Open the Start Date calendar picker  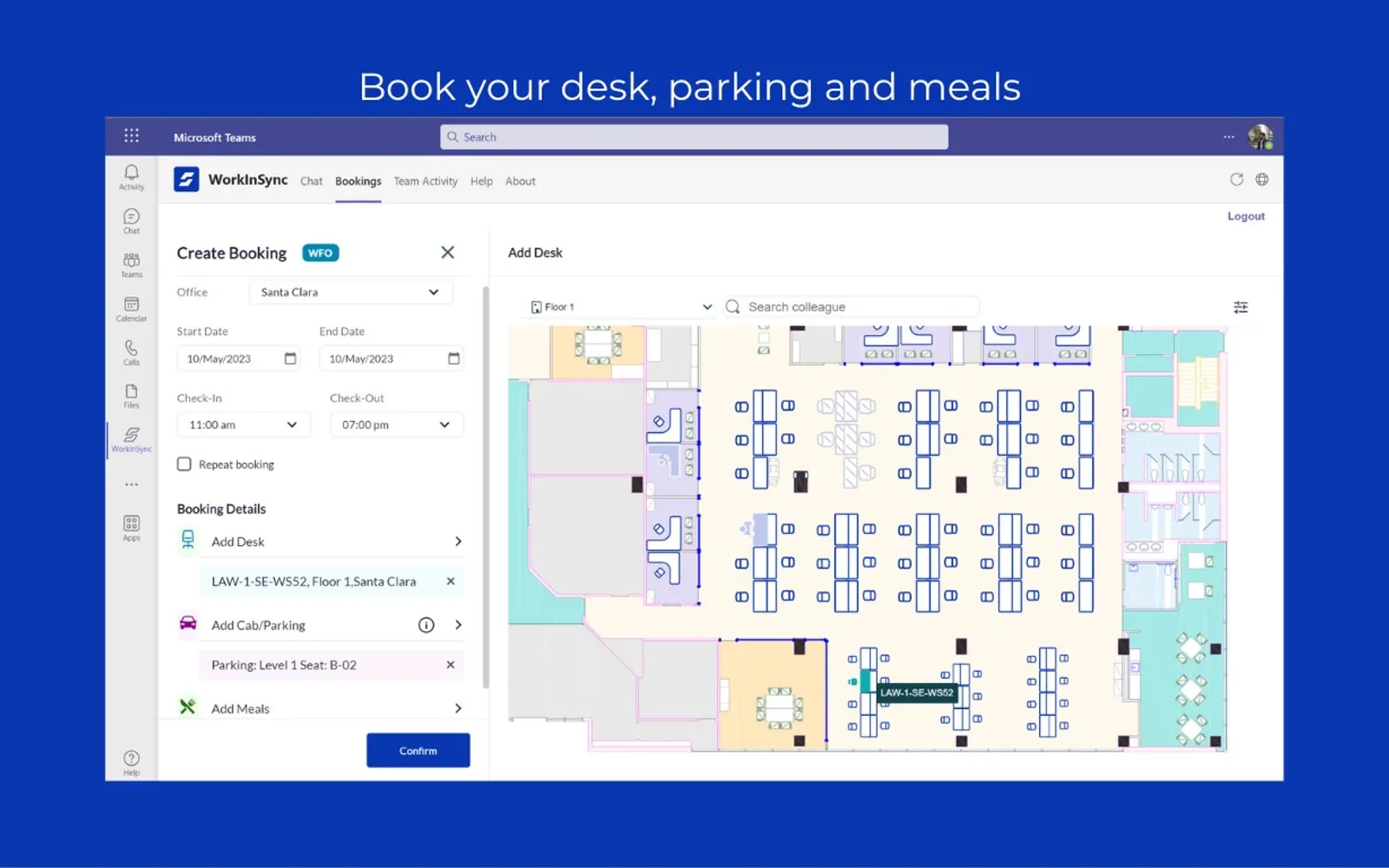click(x=290, y=358)
